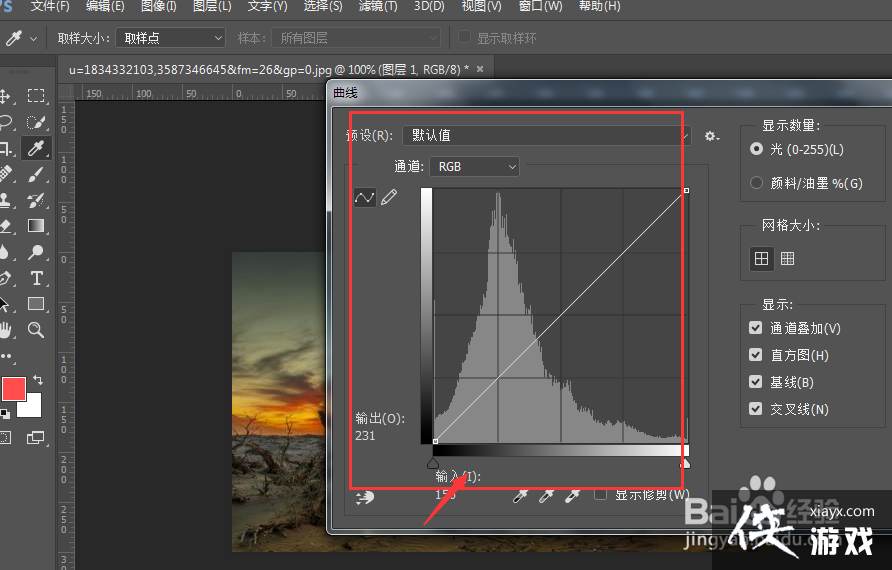The height and width of the screenshot is (570, 892).
Task: Select the Light (0-255) radio button
Action: (757, 149)
